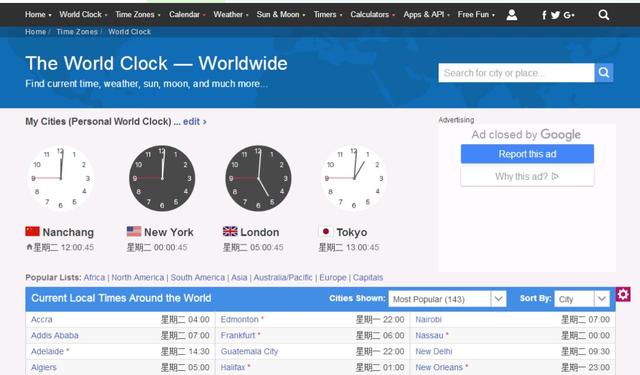The image size is (640, 375).
Task: Open the purple settings gear icon
Action: [x=623, y=294]
